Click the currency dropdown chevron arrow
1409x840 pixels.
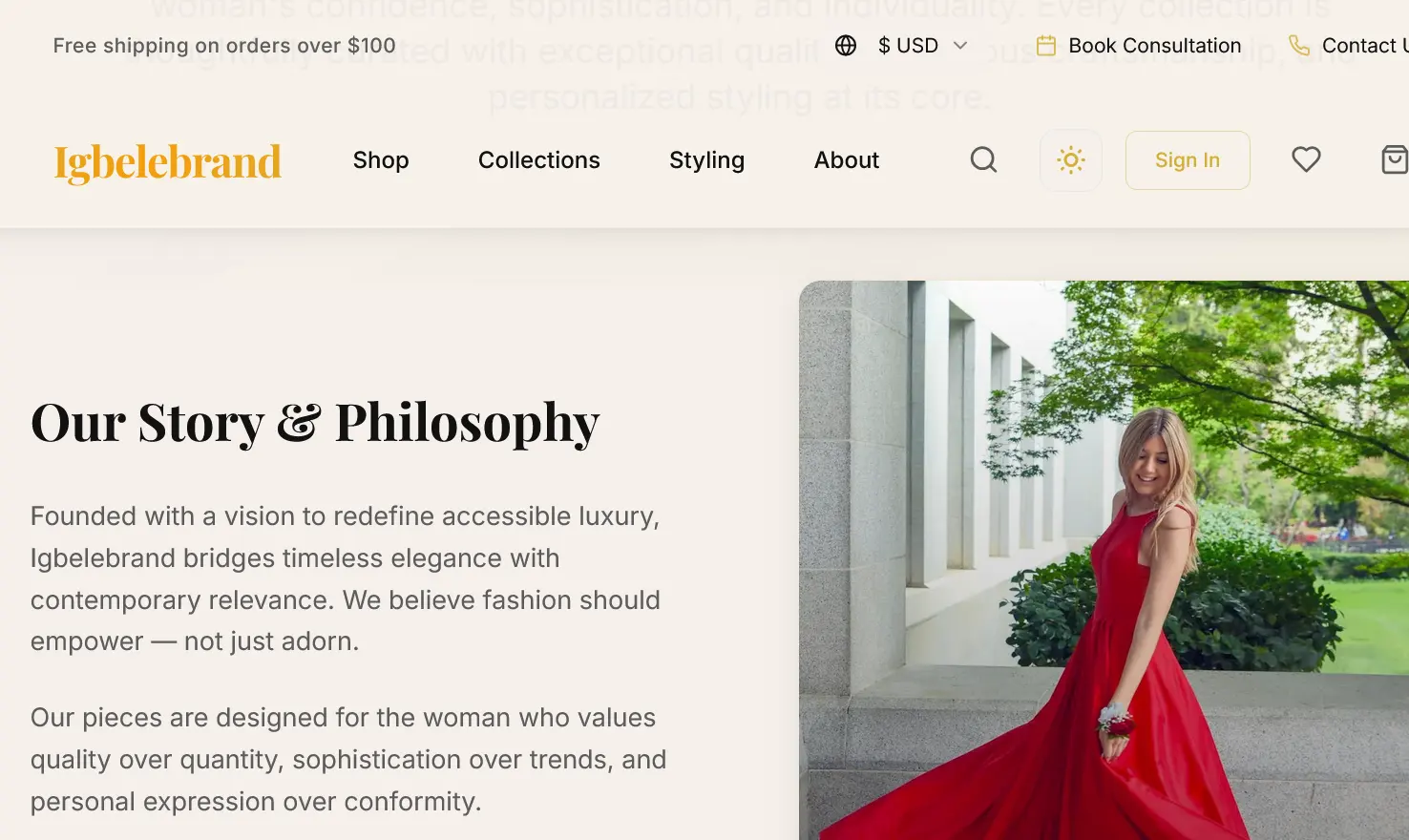pos(960,46)
